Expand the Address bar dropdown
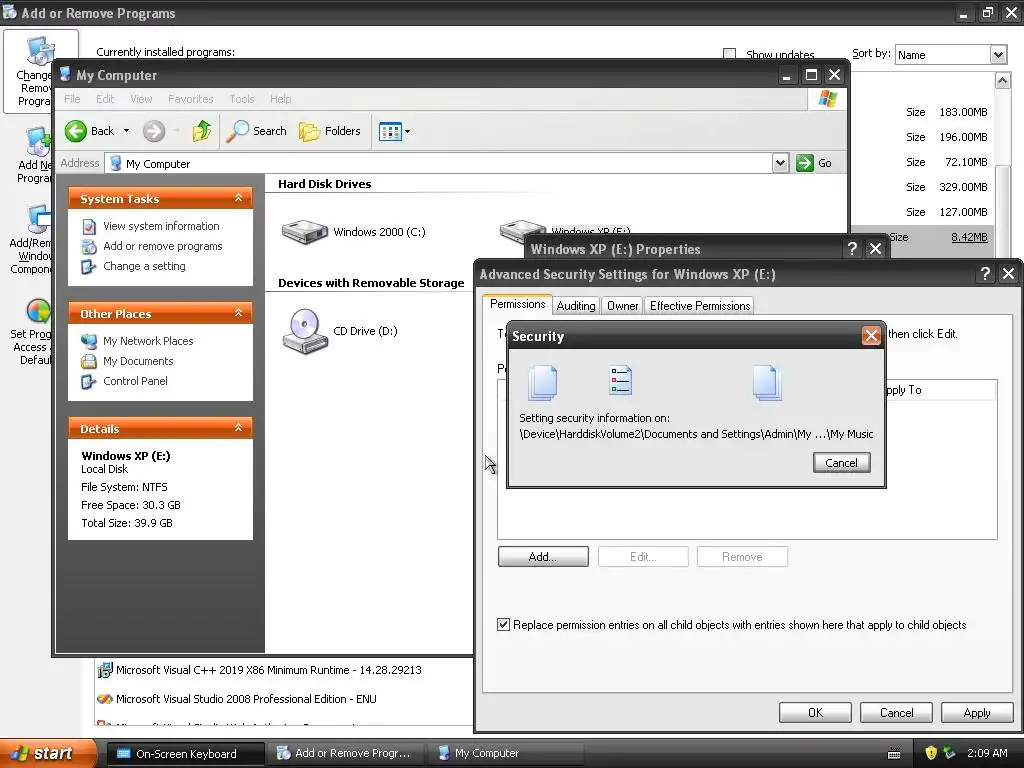 click(x=780, y=163)
